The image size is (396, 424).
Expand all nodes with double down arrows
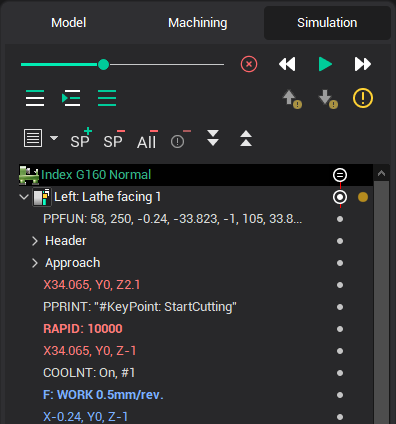coord(213,138)
